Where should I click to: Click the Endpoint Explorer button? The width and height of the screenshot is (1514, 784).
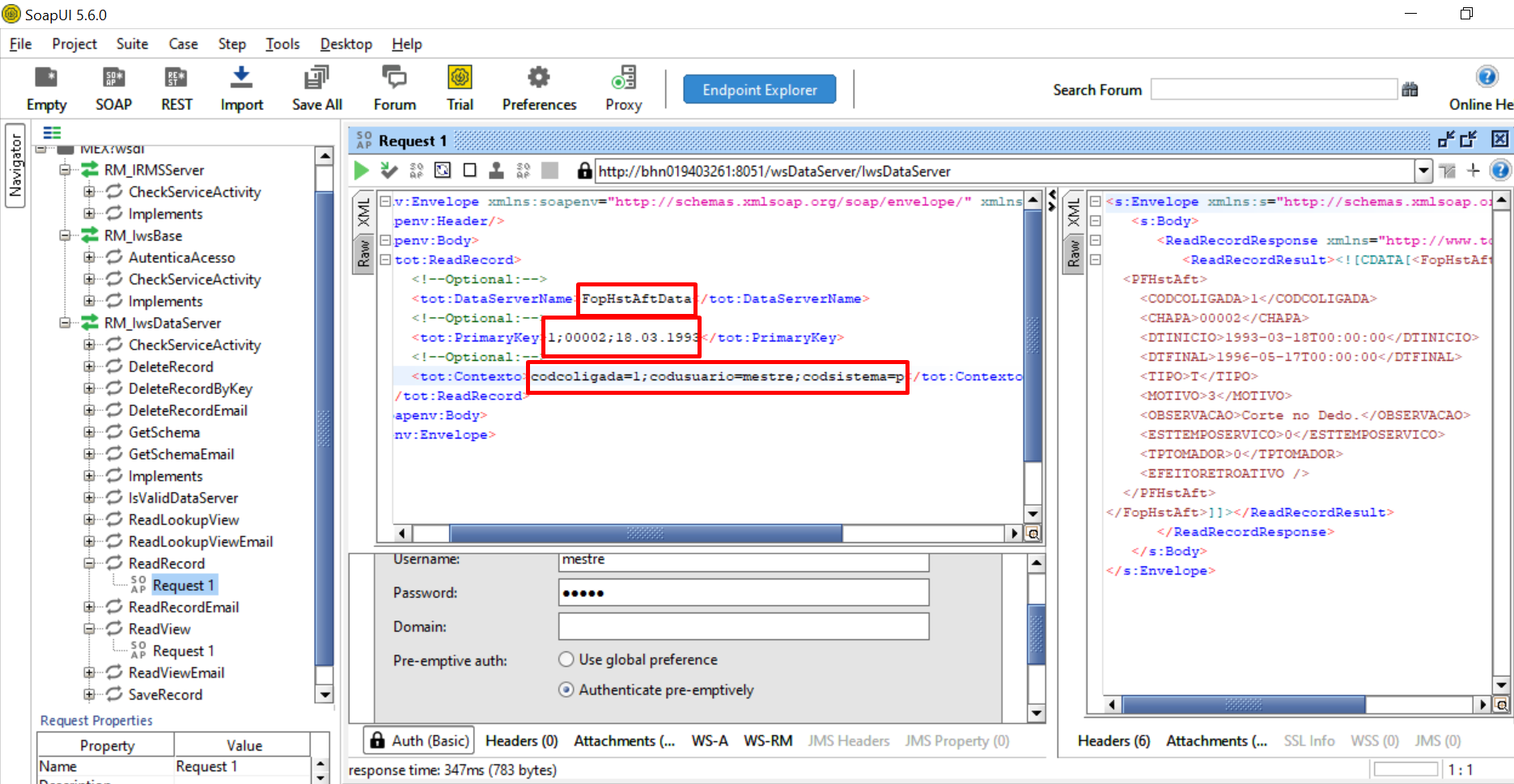coord(760,90)
